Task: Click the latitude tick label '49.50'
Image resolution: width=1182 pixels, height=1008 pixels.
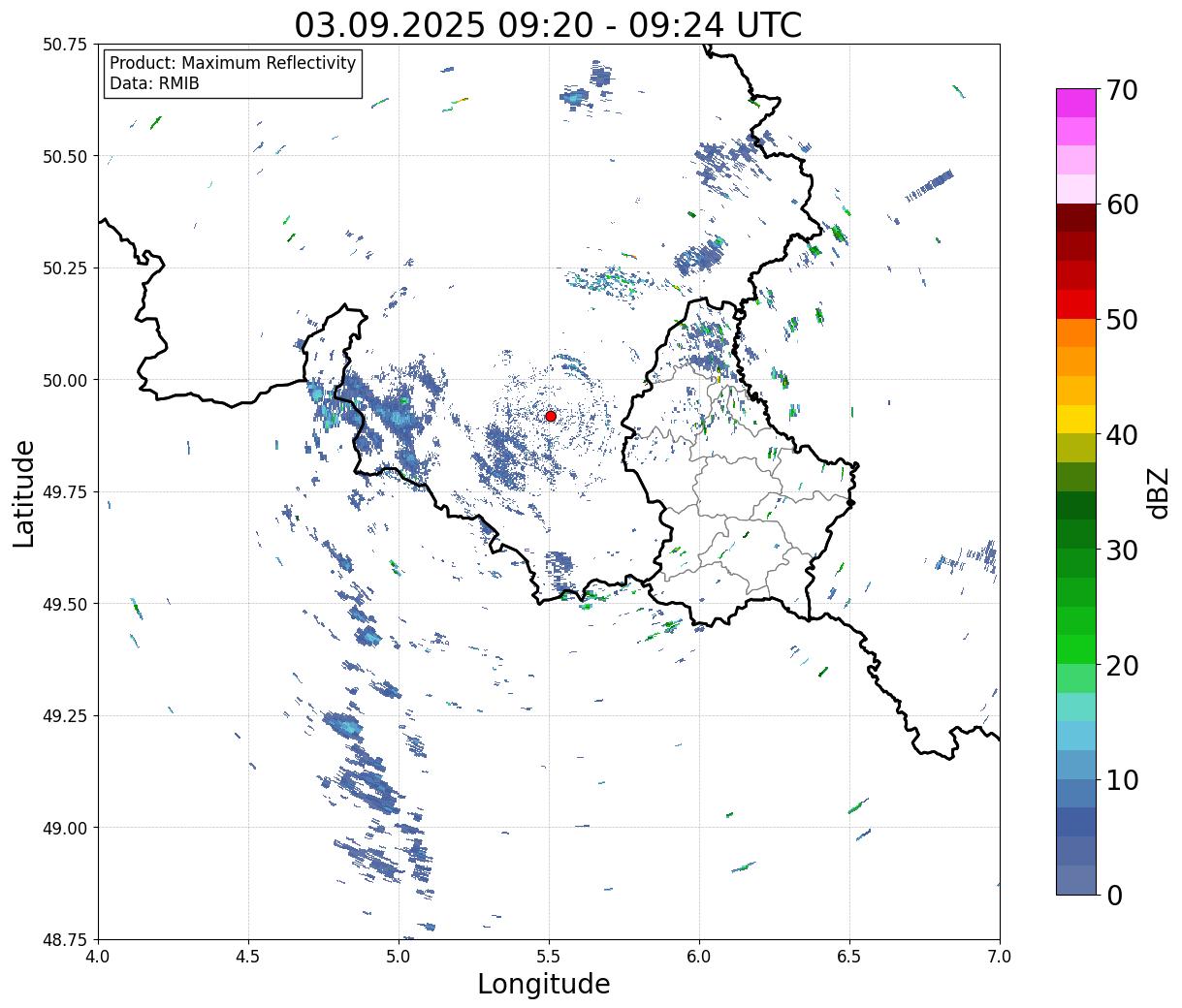Action: (66, 604)
